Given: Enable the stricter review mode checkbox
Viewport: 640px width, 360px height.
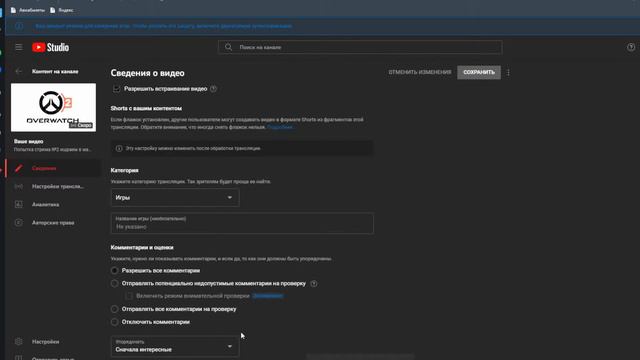Looking at the screenshot, I should [129, 296].
